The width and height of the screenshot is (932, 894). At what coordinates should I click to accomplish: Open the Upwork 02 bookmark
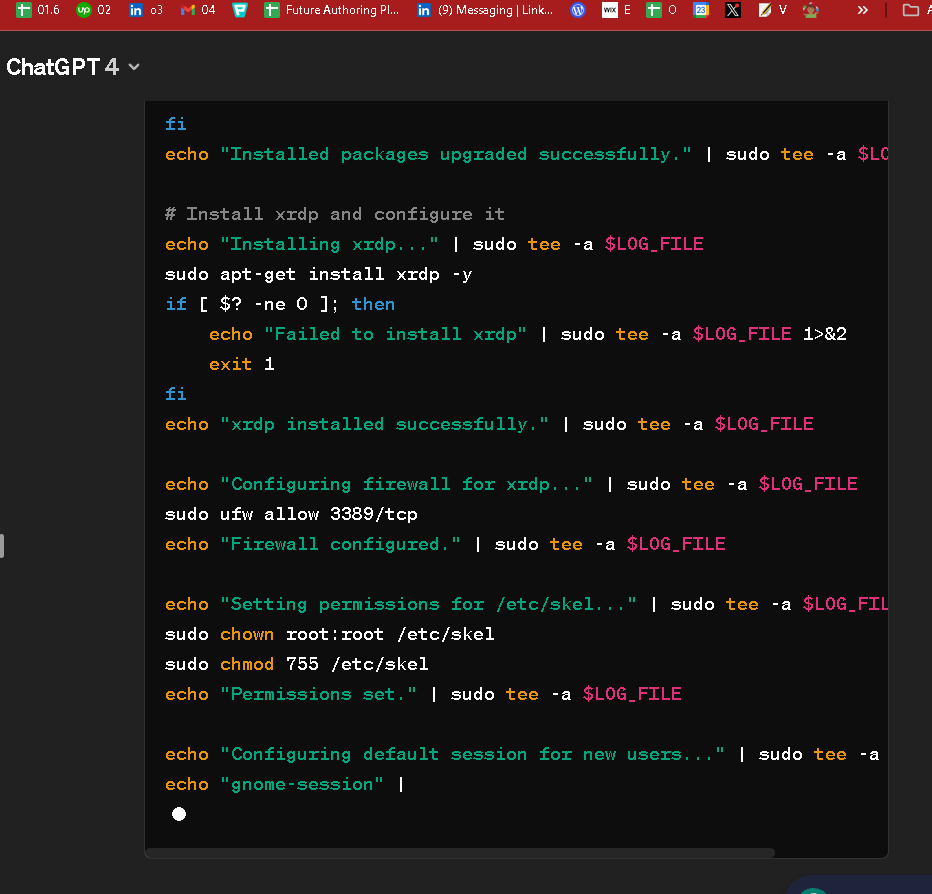94,10
